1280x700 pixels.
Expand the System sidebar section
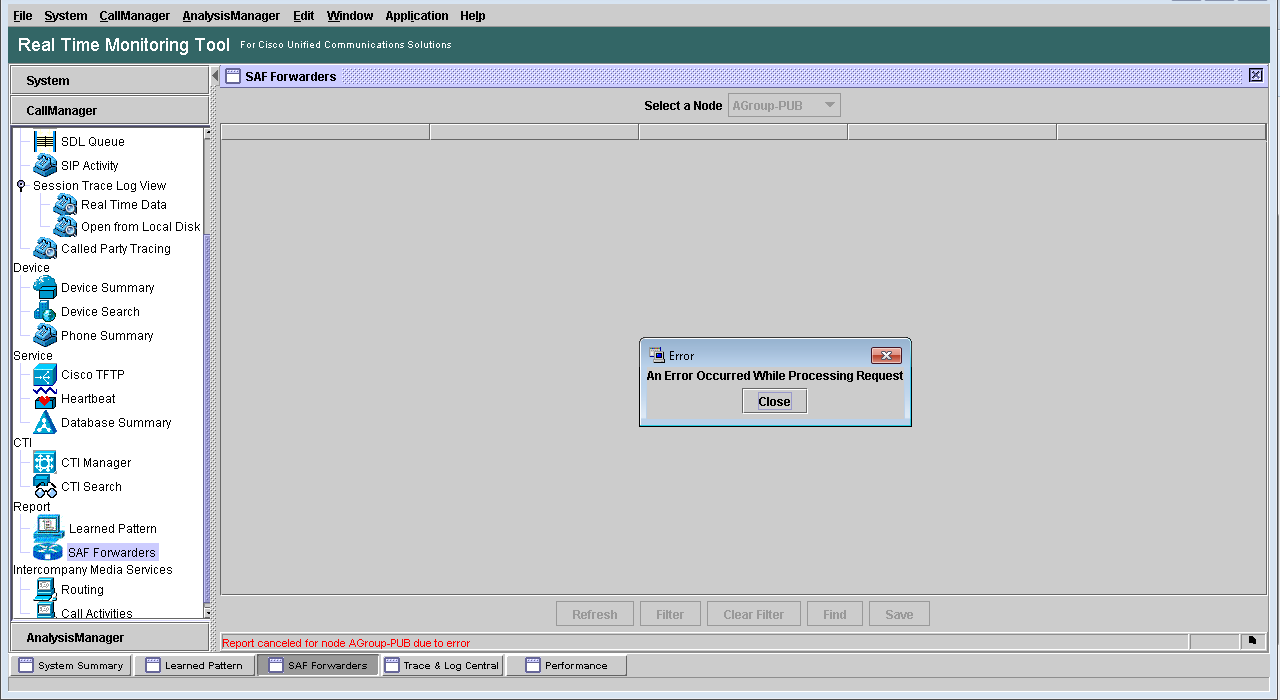click(110, 80)
